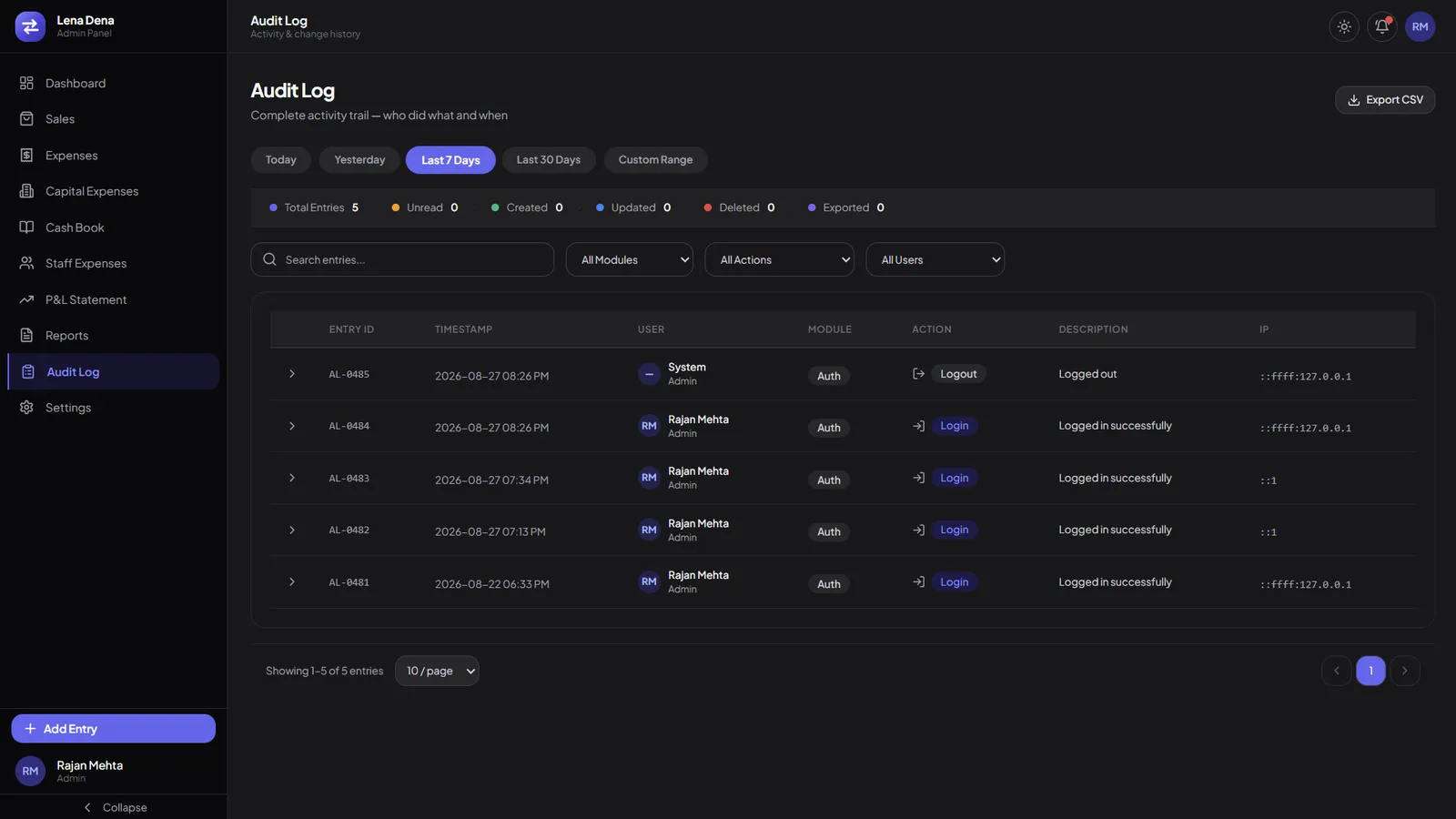The height and width of the screenshot is (819, 1456).
Task: Collapse the sidebar
Action: click(114, 807)
